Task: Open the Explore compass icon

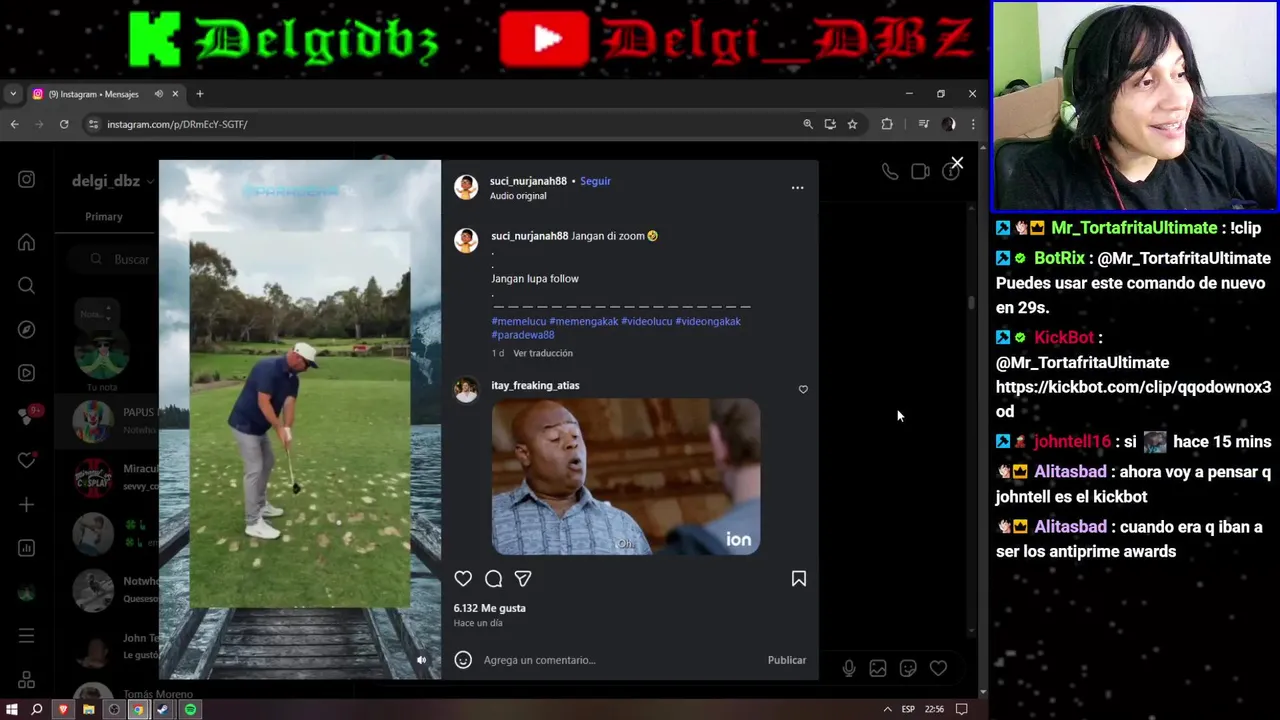Action: tap(27, 329)
